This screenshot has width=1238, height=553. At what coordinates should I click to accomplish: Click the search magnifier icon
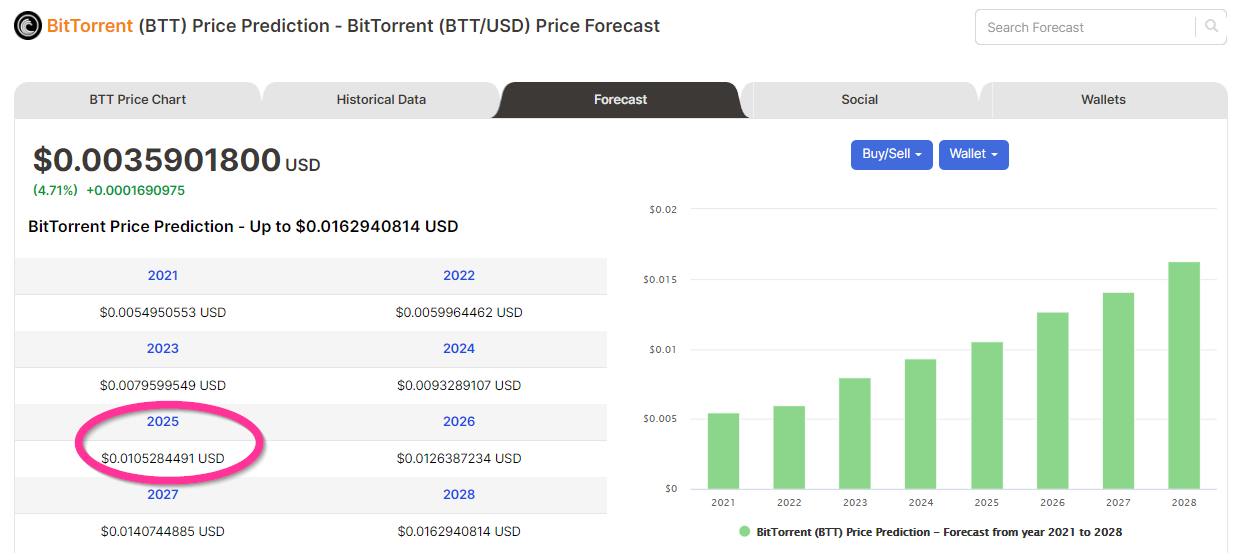pos(1211,27)
